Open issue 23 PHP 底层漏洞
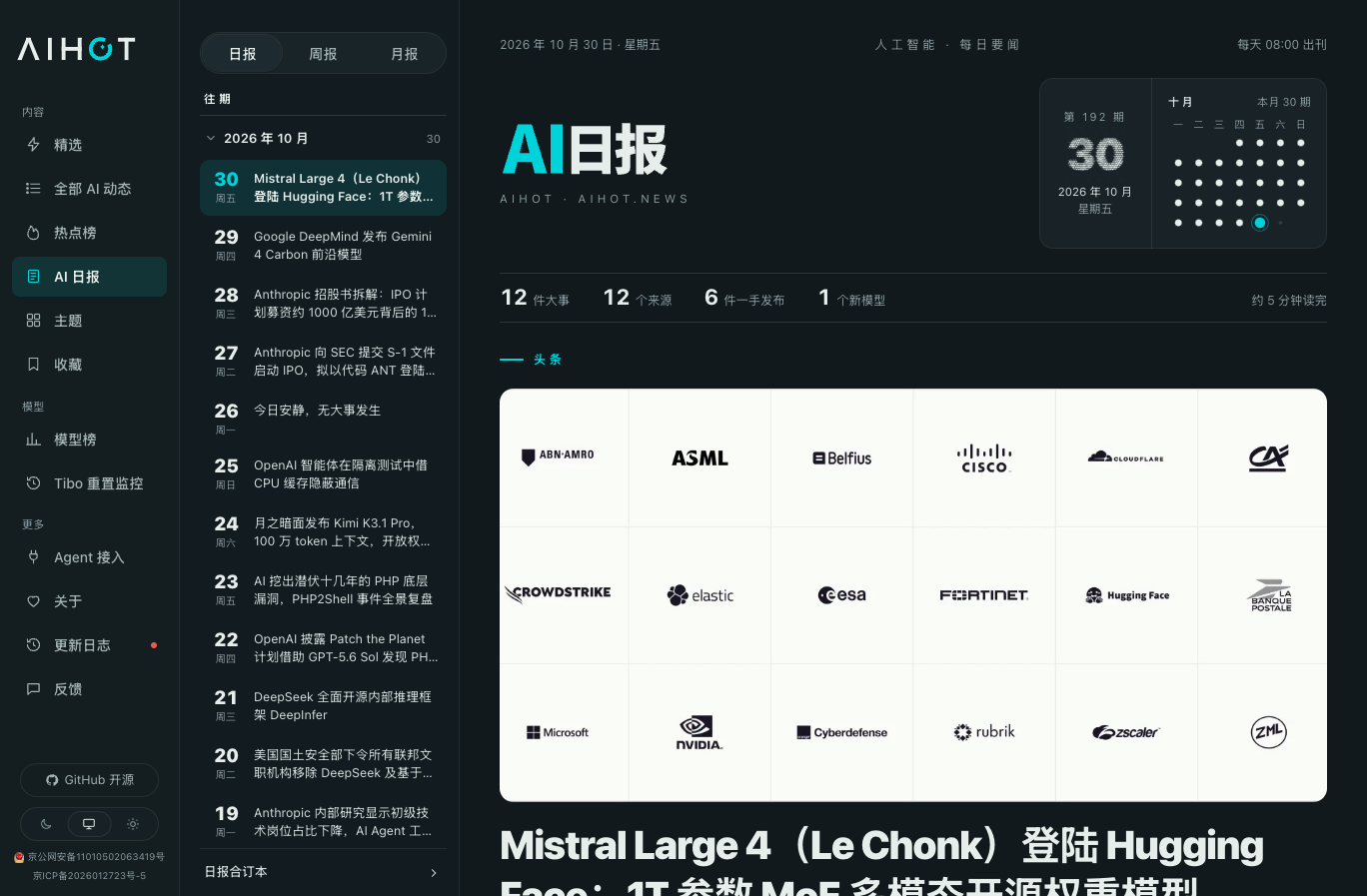The height and width of the screenshot is (896, 1367). pos(323,590)
